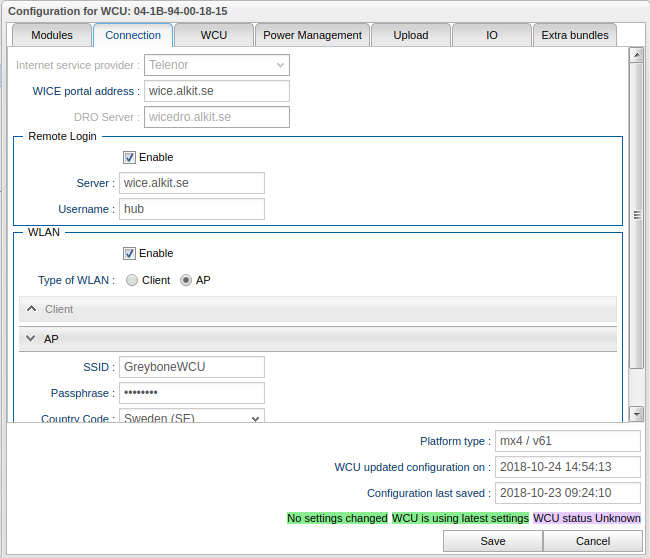
Task: Select AP as WLAN type
Action: click(186, 281)
